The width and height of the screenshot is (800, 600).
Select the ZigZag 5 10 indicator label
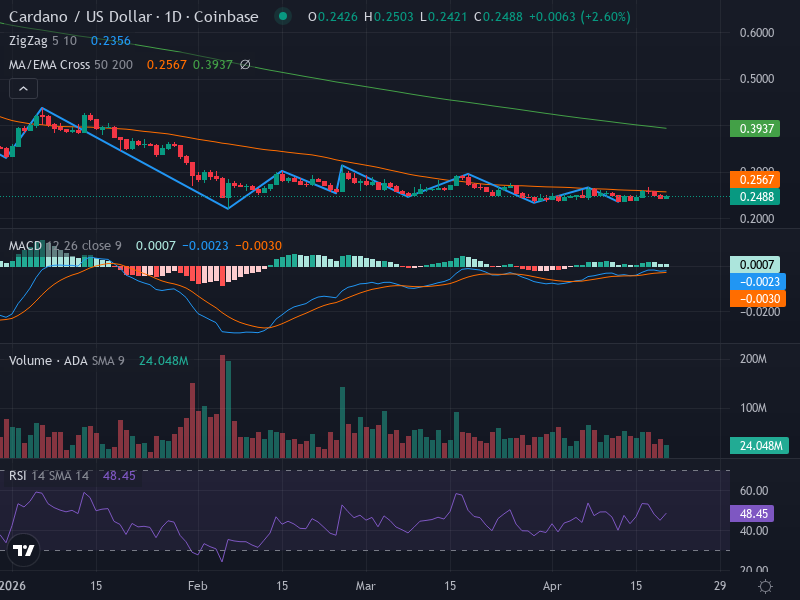[43, 41]
